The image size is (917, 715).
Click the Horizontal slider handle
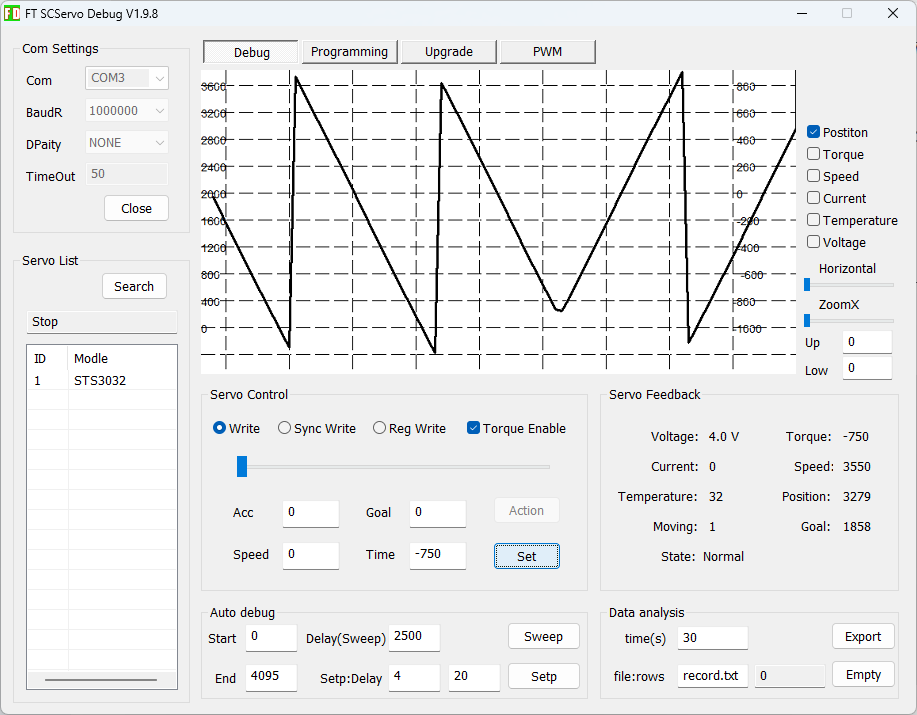[x=807, y=285]
